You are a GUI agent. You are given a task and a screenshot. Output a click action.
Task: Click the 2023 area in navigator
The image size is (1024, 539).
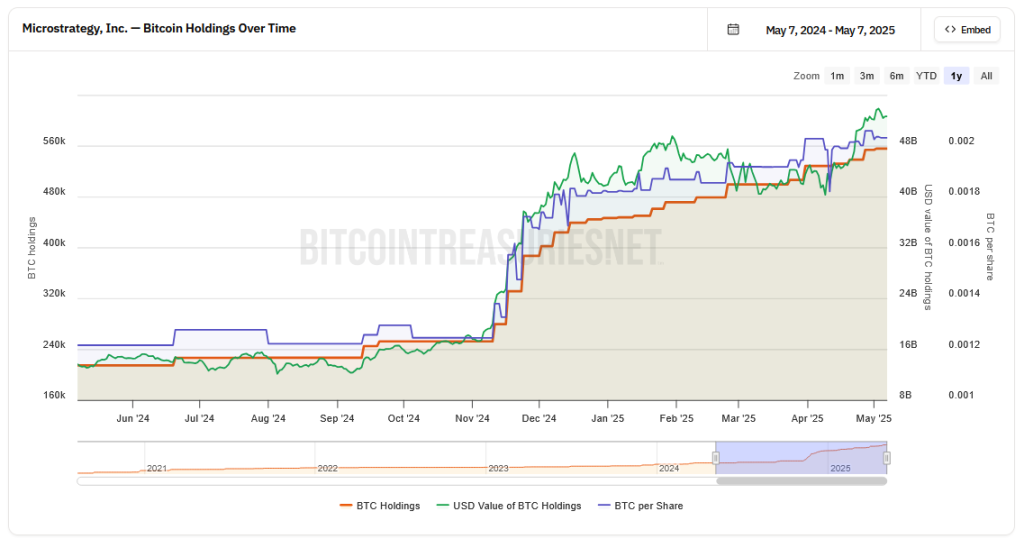498,468
